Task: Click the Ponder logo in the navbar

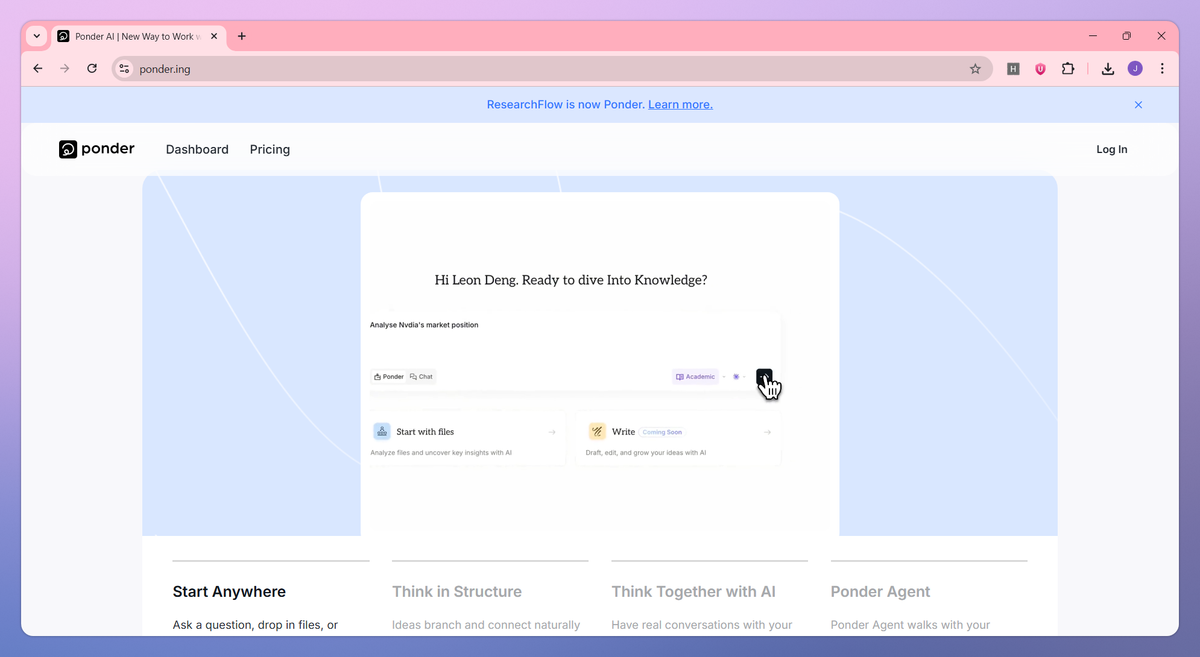Action: [x=96, y=149]
